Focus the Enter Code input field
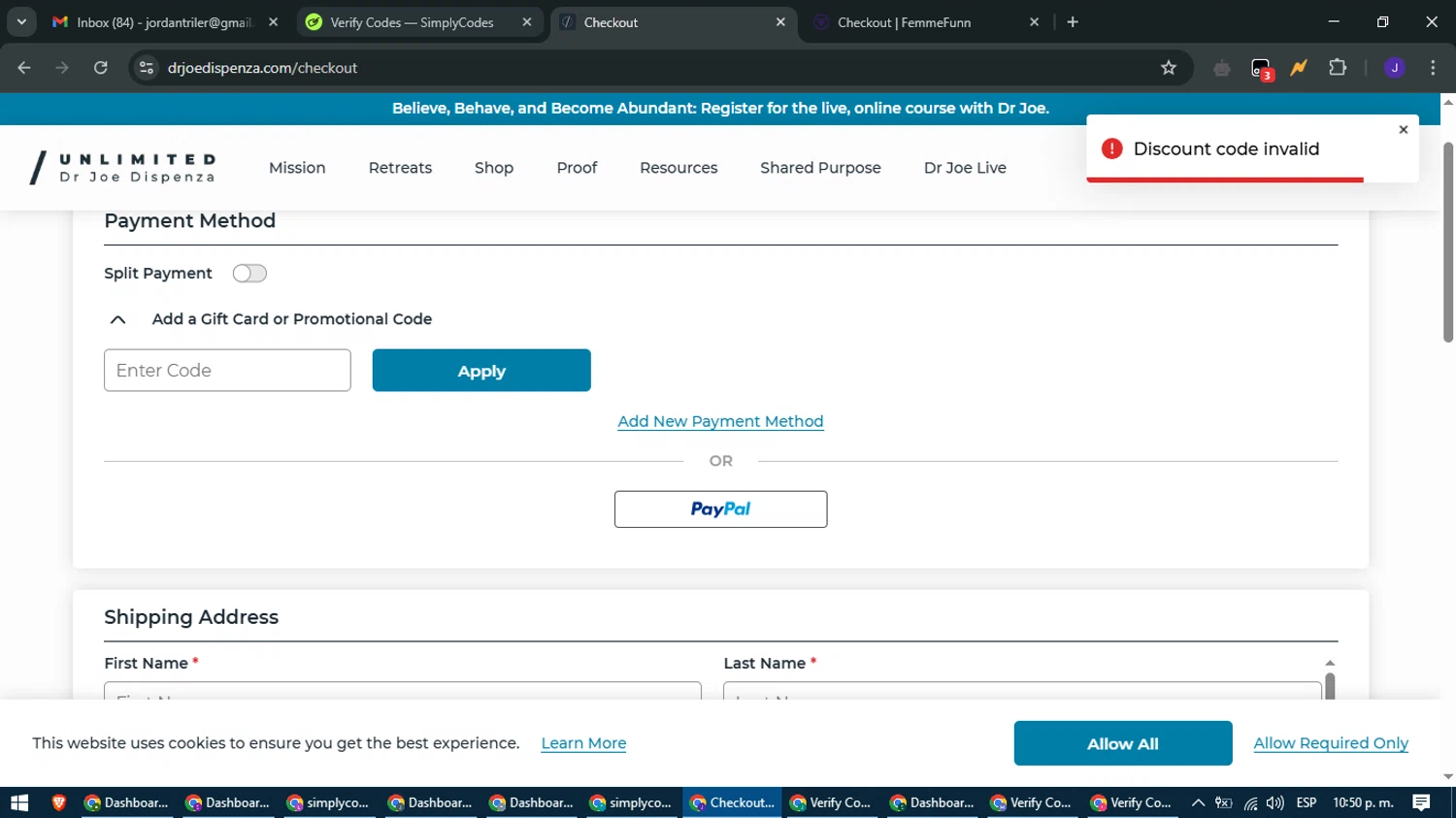Image resolution: width=1456 pixels, height=818 pixels. coord(227,371)
